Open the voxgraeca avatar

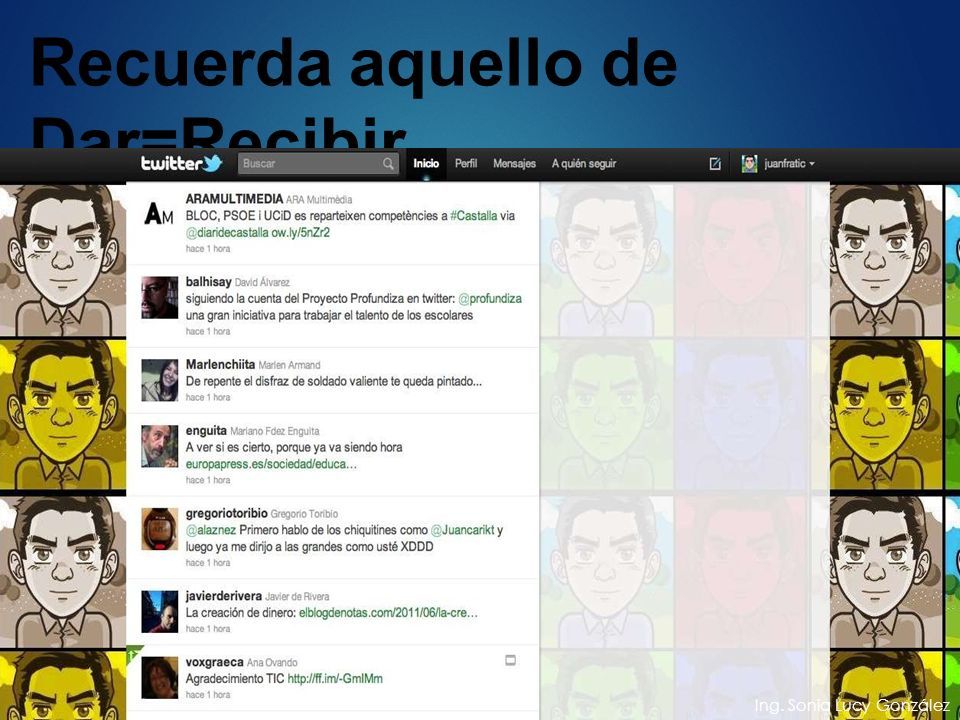coord(159,677)
